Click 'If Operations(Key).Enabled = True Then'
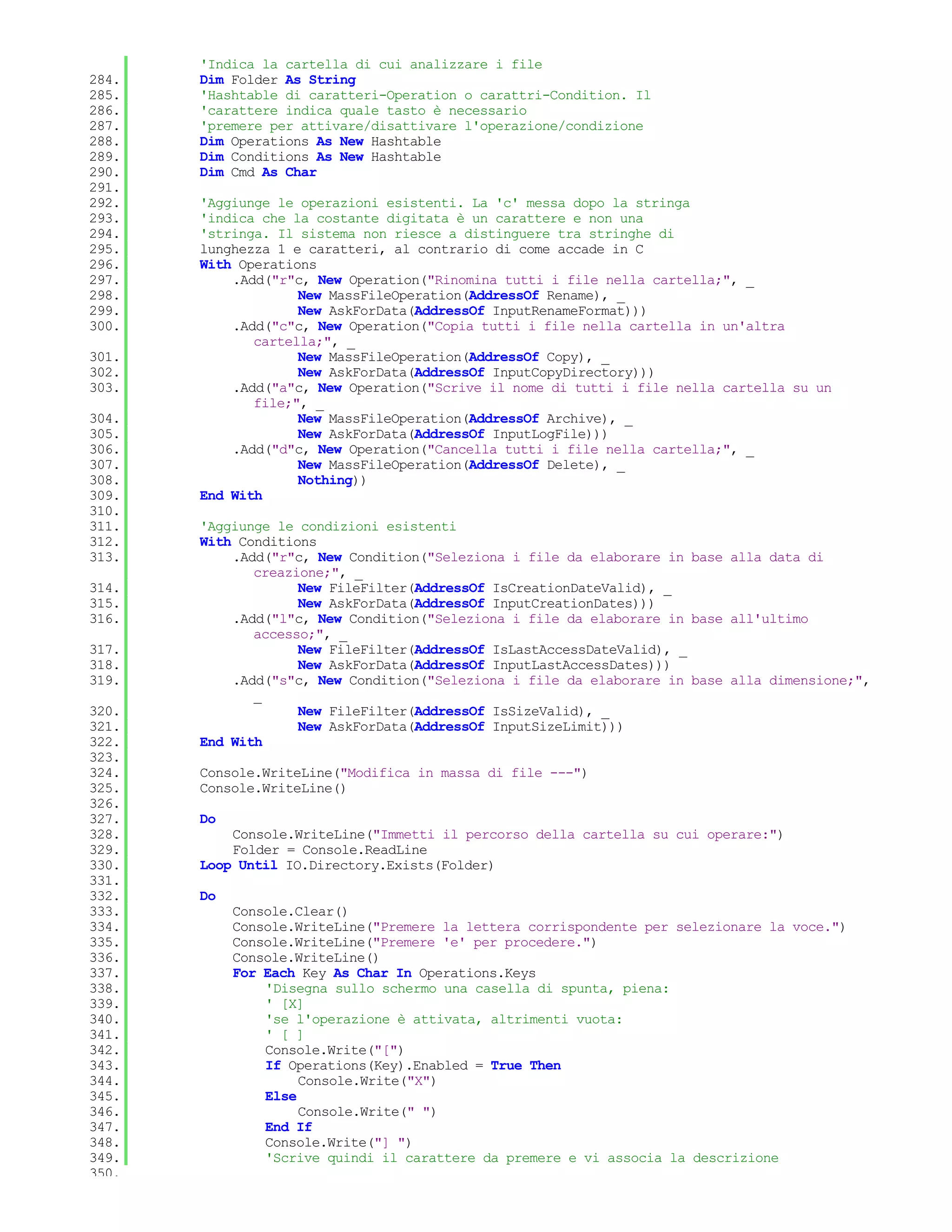The height and width of the screenshot is (1232, 952). click(x=413, y=1066)
